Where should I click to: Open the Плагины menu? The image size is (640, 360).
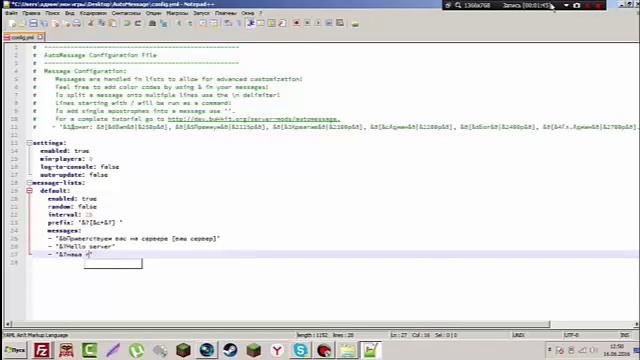click(x=226, y=13)
